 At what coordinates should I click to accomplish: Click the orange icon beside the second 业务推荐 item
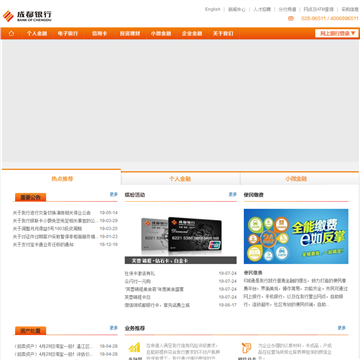247,348
